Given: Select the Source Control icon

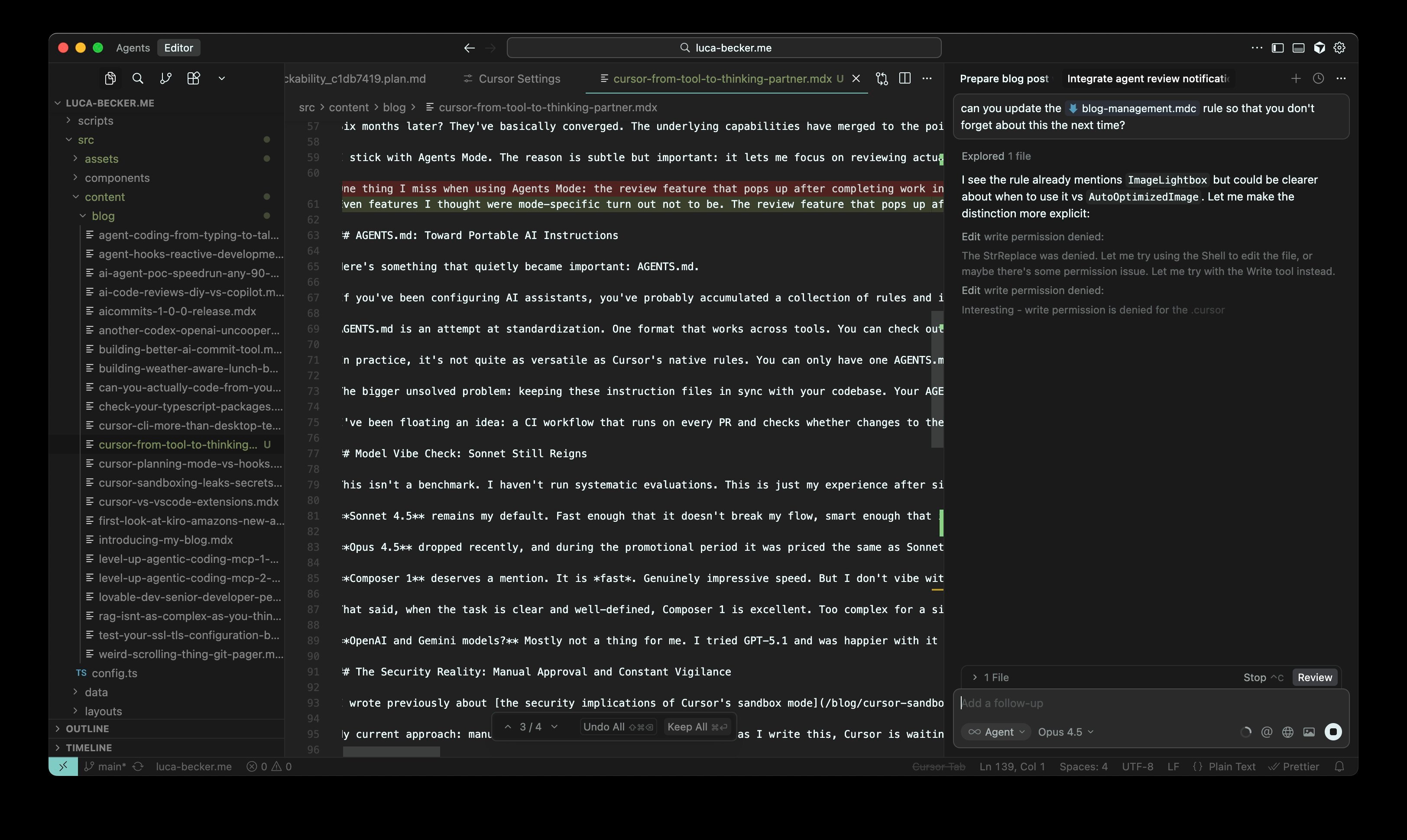Looking at the screenshot, I should pos(166,78).
